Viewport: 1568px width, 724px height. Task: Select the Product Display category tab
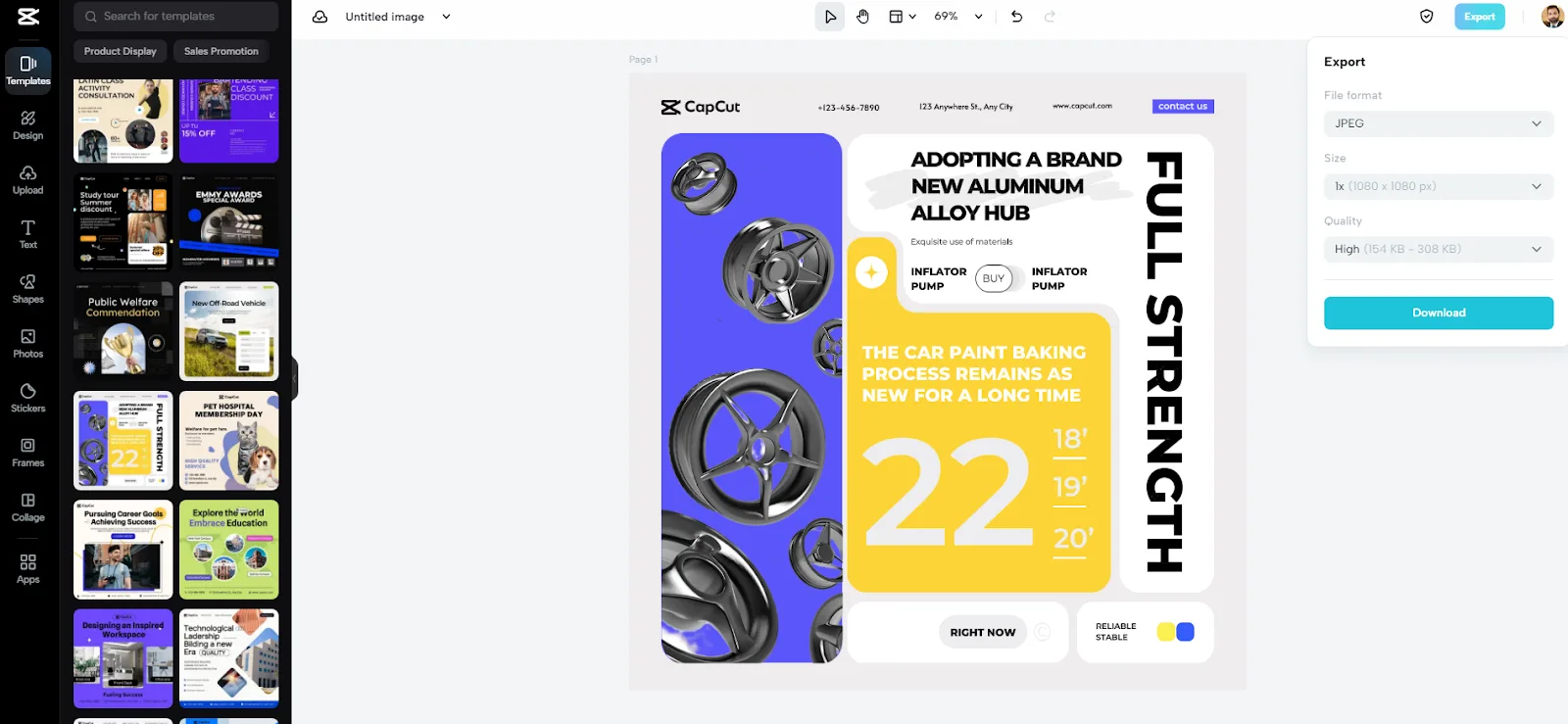coord(121,51)
